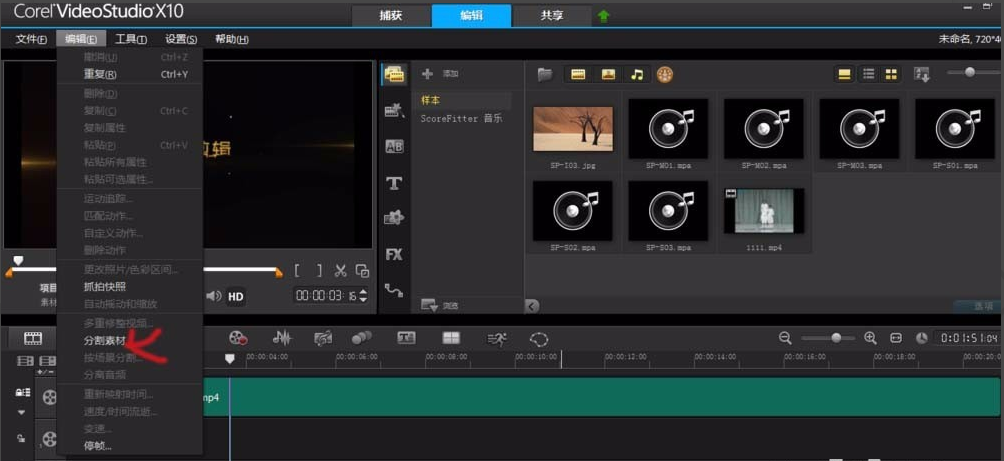The width and height of the screenshot is (1004, 461).
Task: Adjust the thumbnail size slider in library
Action: pyautogui.click(x=969, y=72)
